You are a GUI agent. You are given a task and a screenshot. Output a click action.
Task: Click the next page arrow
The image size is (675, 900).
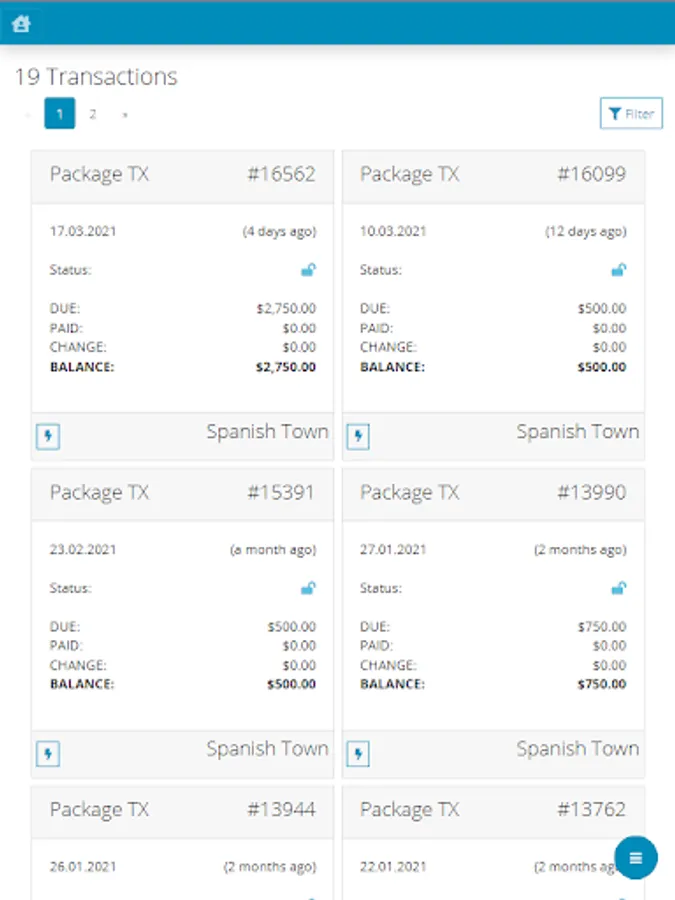point(125,114)
